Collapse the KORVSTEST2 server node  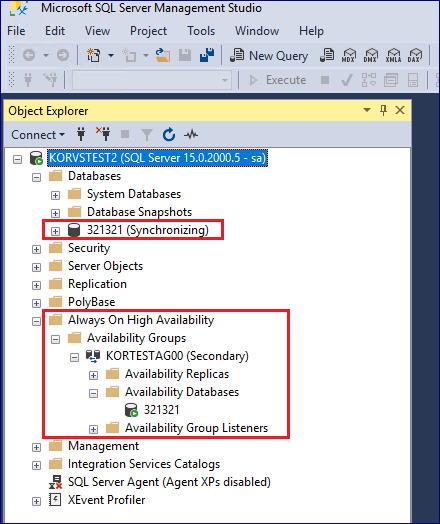click(x=17, y=159)
